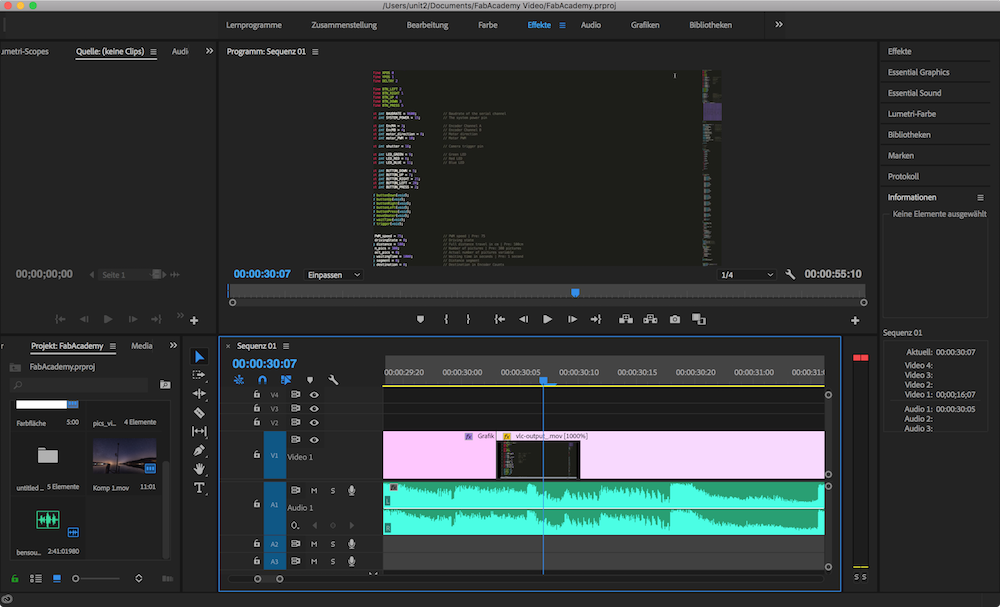Viewport: 1000px width, 607px height.
Task: Go to Out point in Program monitor
Action: pyautogui.click(x=596, y=319)
